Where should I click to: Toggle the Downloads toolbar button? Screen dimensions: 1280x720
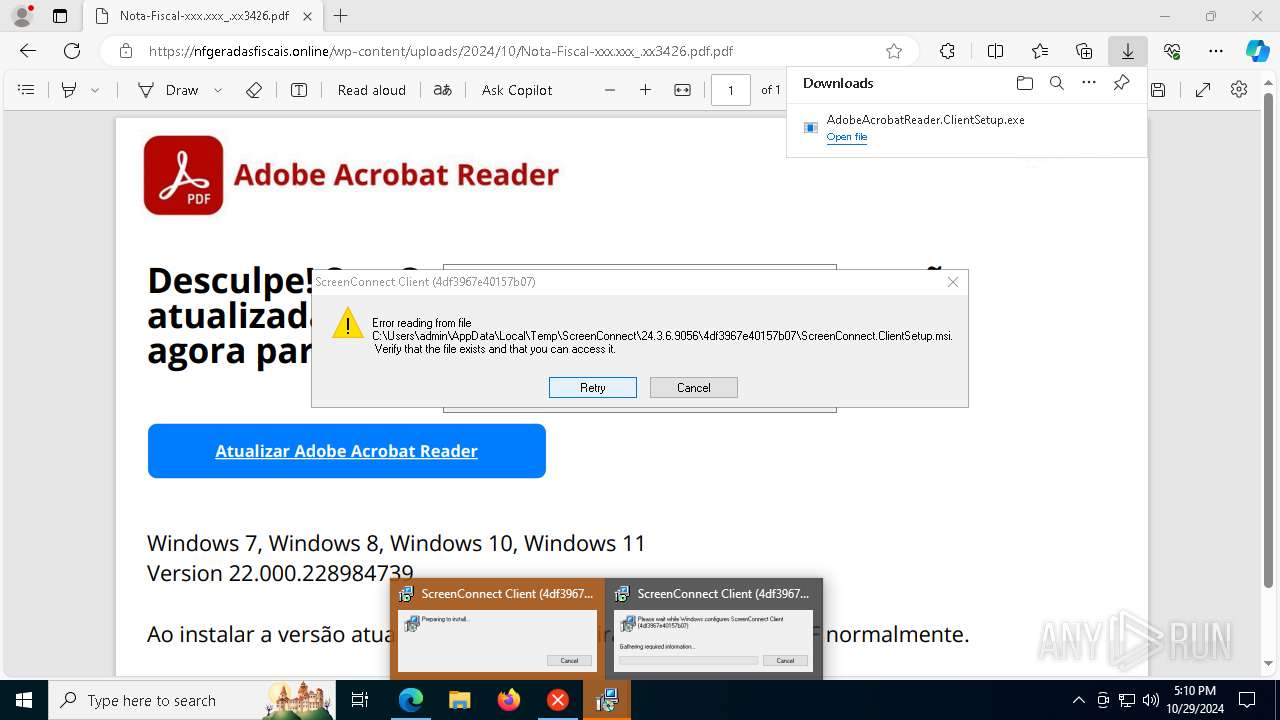[x=1128, y=51]
